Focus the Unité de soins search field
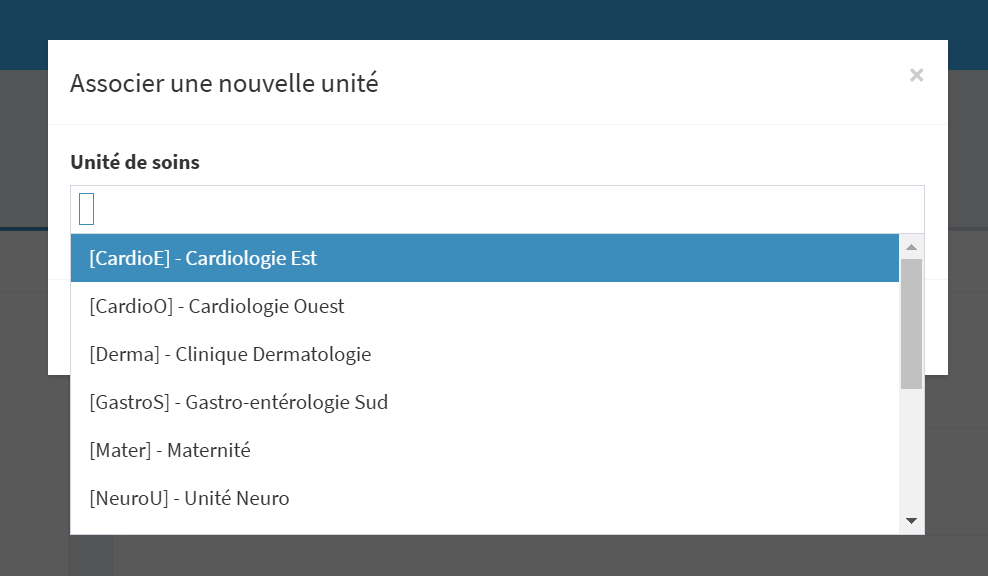This screenshot has width=988, height=576. point(497,209)
